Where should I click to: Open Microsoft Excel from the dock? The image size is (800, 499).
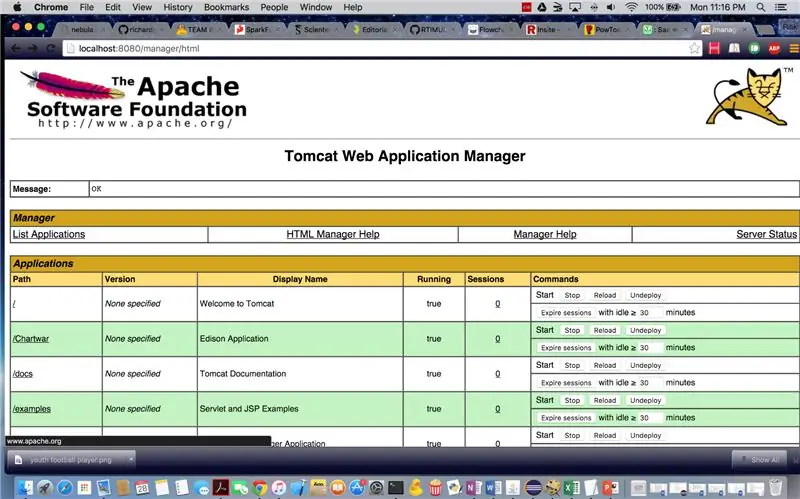click(571, 488)
